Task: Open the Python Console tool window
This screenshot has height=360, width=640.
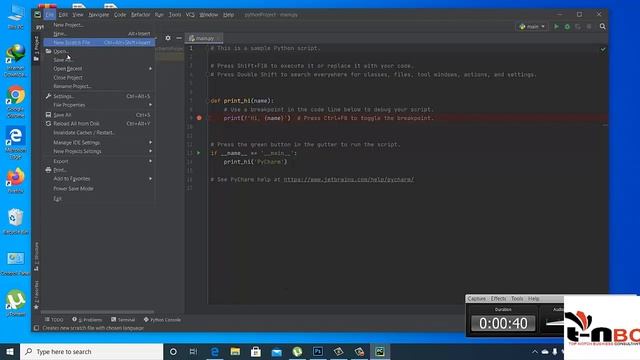Action: 162,320
